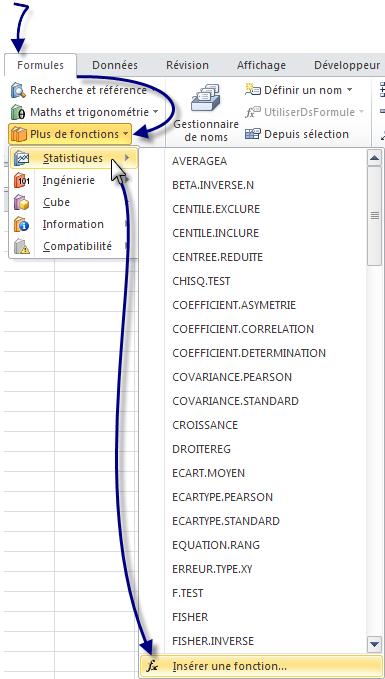Select Insérer une fonction... at menu bottom
Image resolution: width=385 pixels, height=679 pixels.
pos(262,666)
